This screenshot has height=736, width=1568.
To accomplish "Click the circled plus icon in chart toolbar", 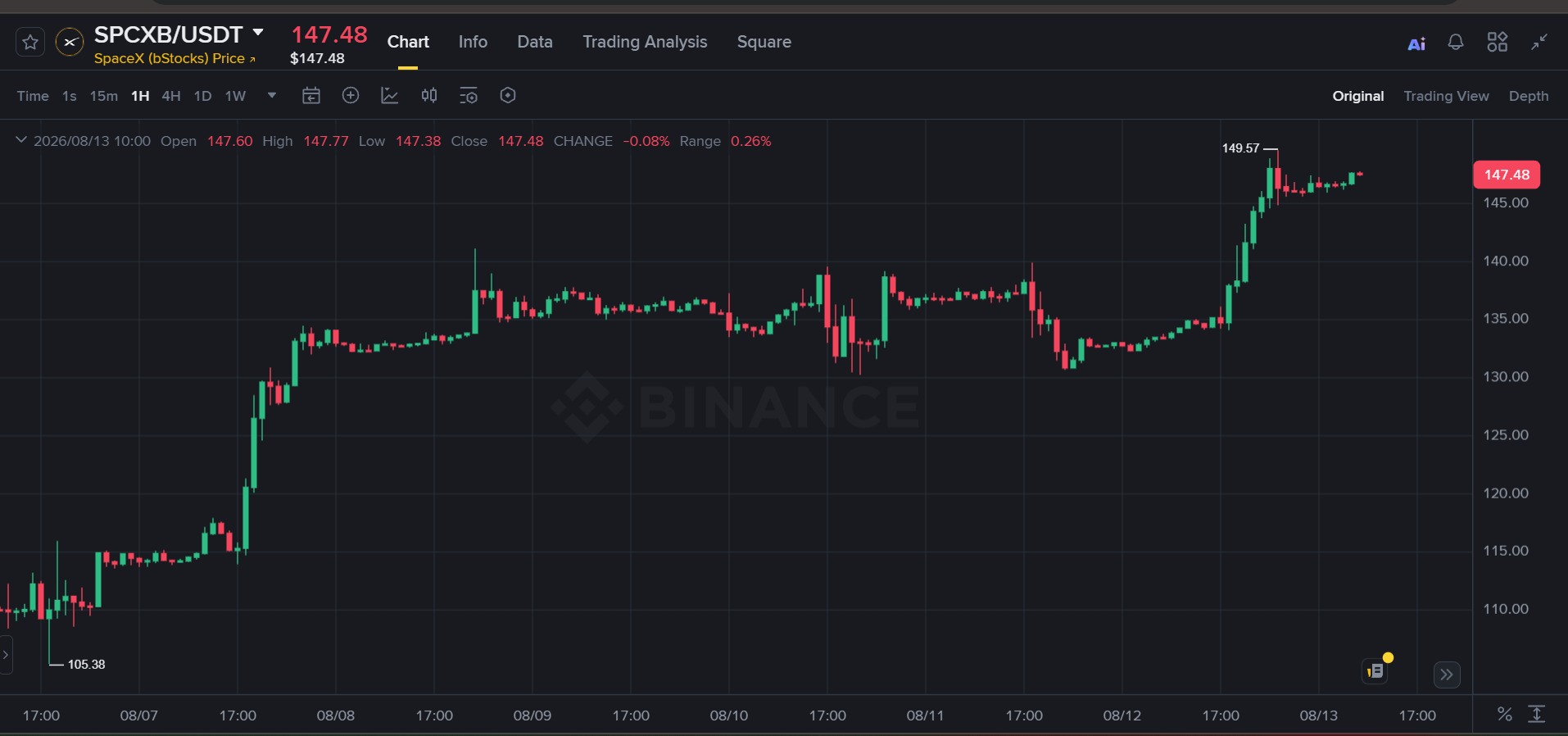I will [351, 96].
